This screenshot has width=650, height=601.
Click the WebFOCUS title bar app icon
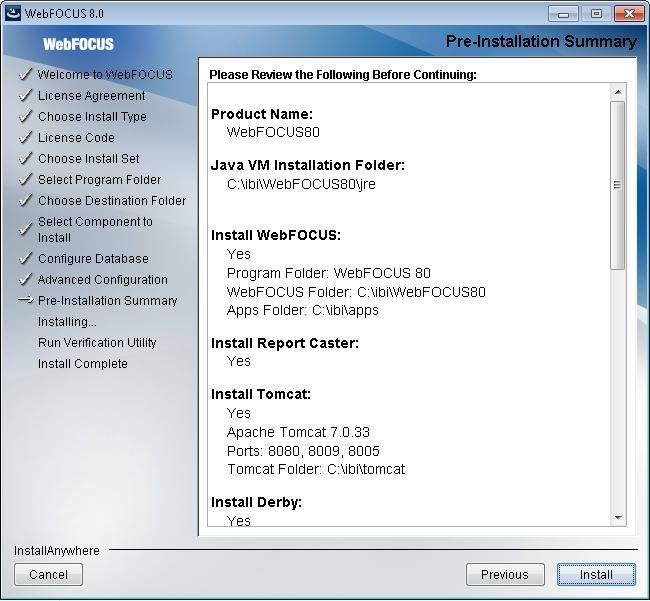(12, 13)
